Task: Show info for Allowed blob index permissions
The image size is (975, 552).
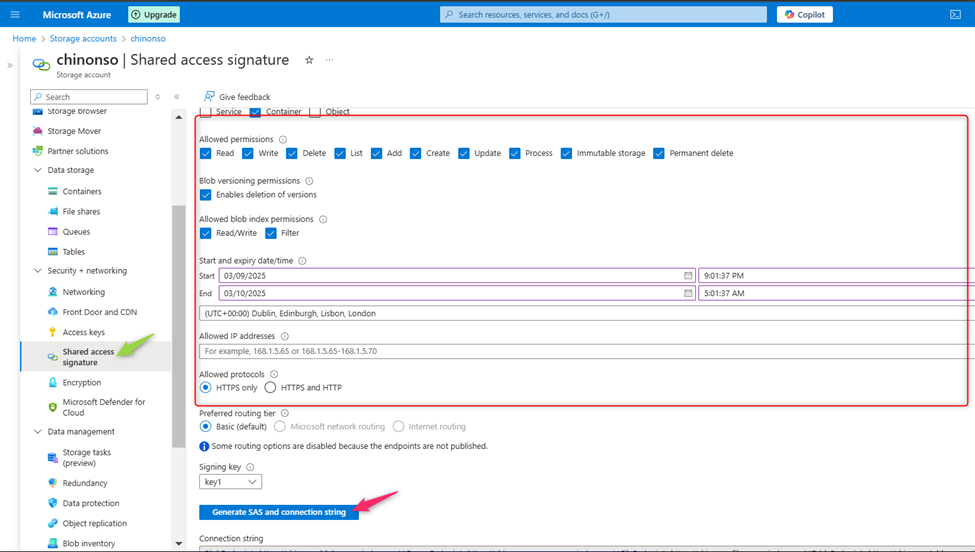Action: pyautogui.click(x=323, y=219)
